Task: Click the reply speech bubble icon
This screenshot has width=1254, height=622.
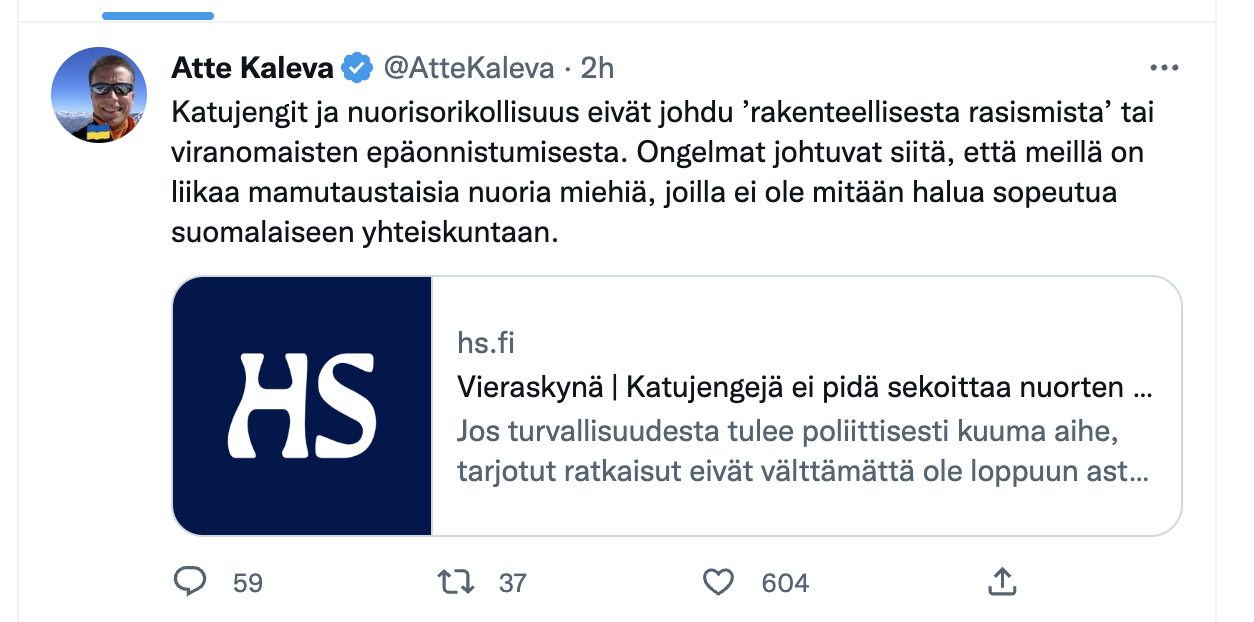Action: (190, 581)
